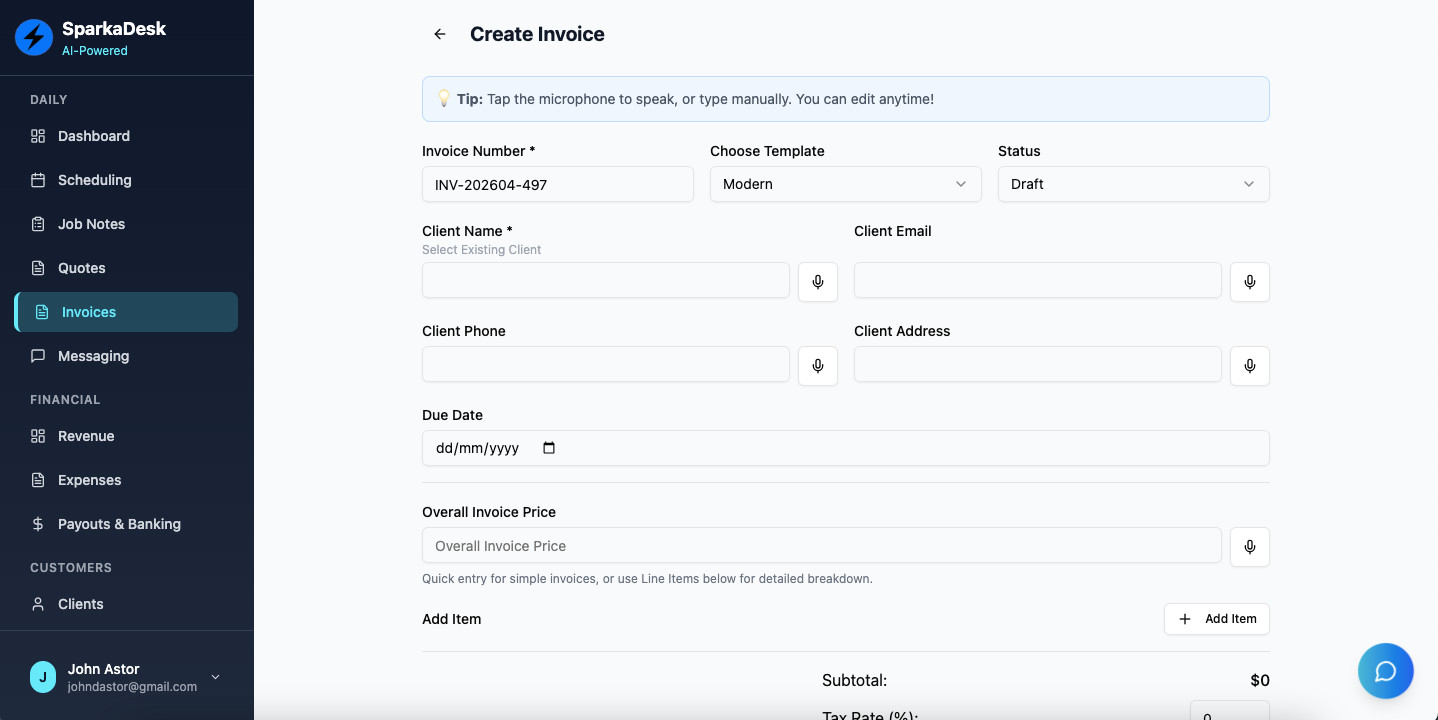Click the back arrow beside Create Invoice
The height and width of the screenshot is (720, 1438).
tap(440, 34)
